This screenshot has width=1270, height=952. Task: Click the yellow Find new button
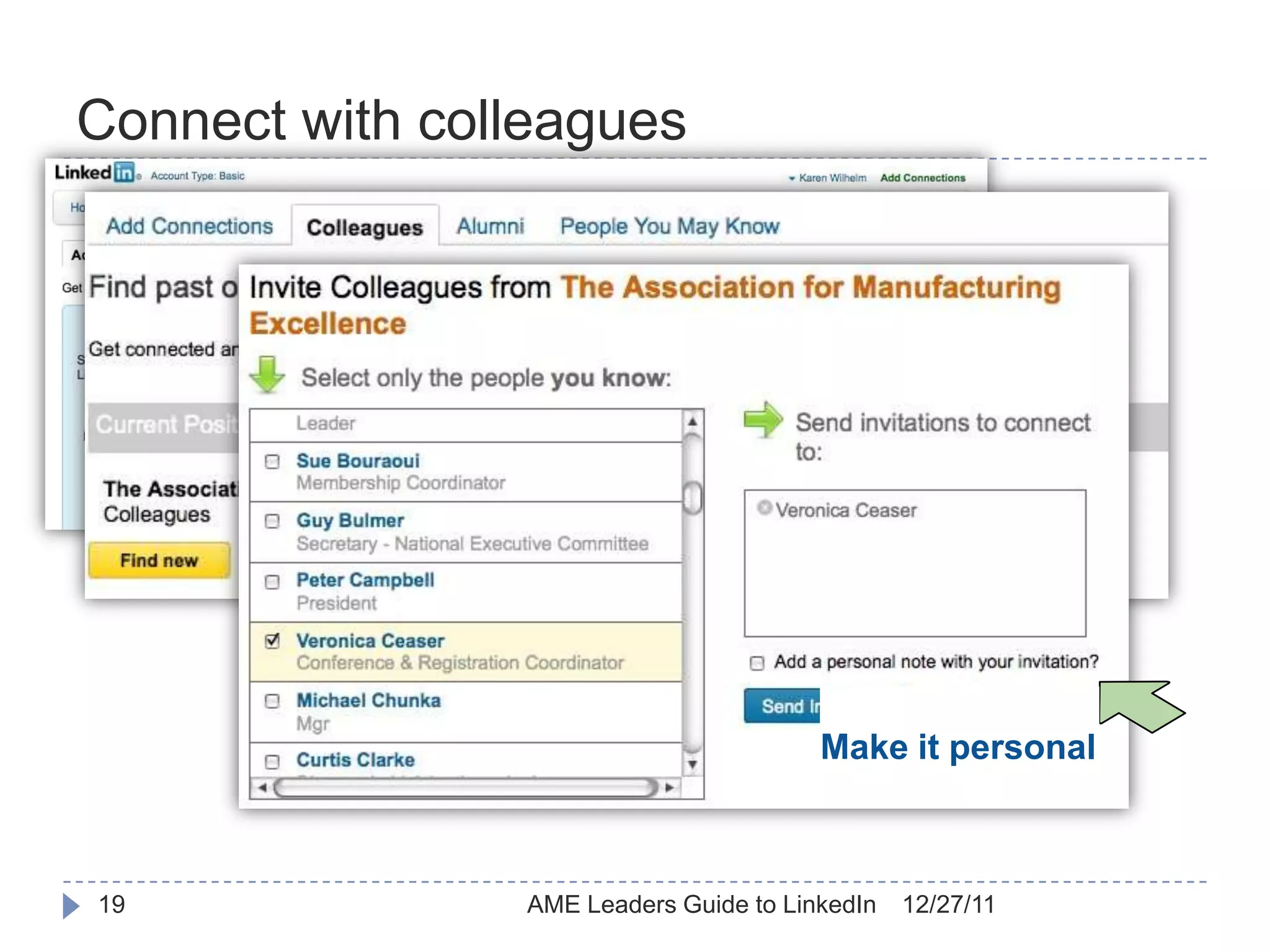coord(159,560)
